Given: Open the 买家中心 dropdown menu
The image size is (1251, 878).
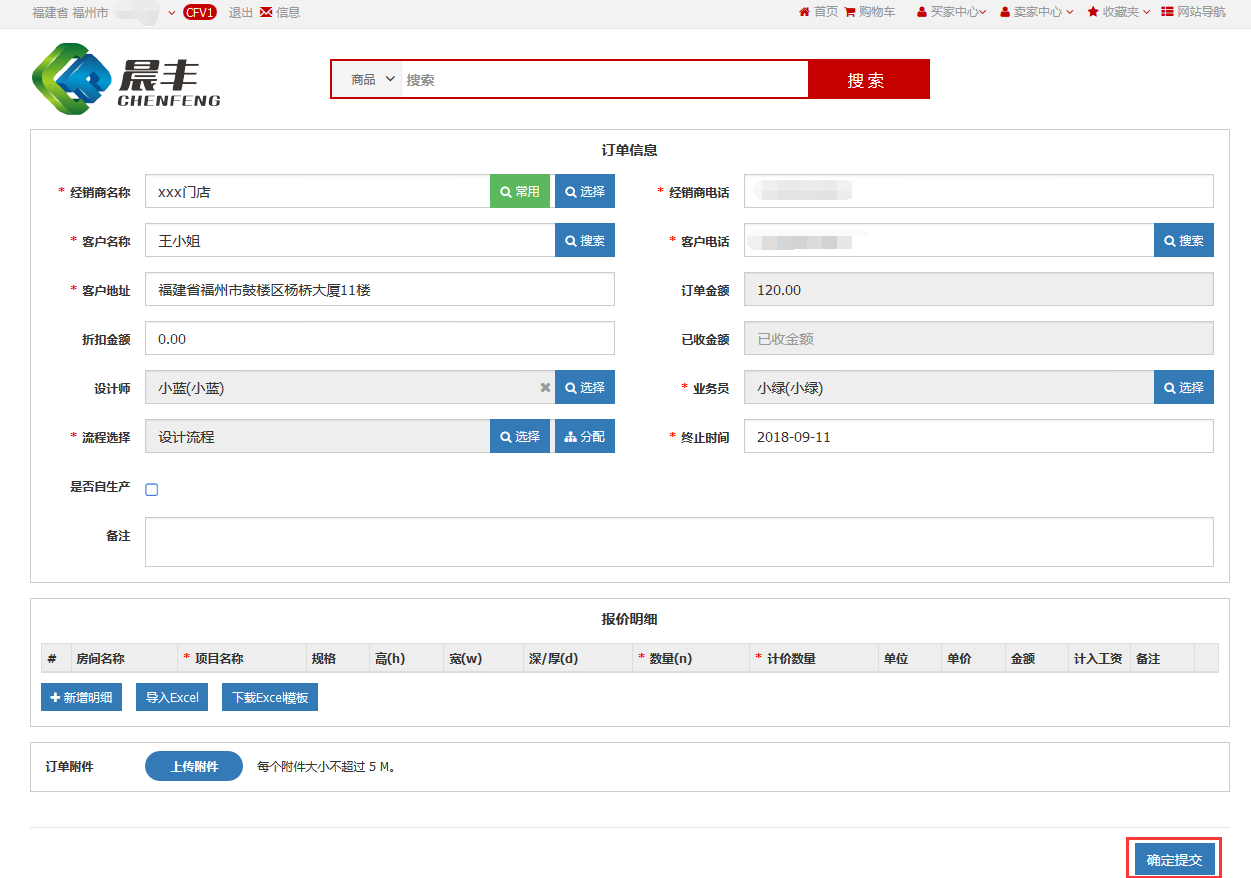Looking at the screenshot, I should coord(951,12).
